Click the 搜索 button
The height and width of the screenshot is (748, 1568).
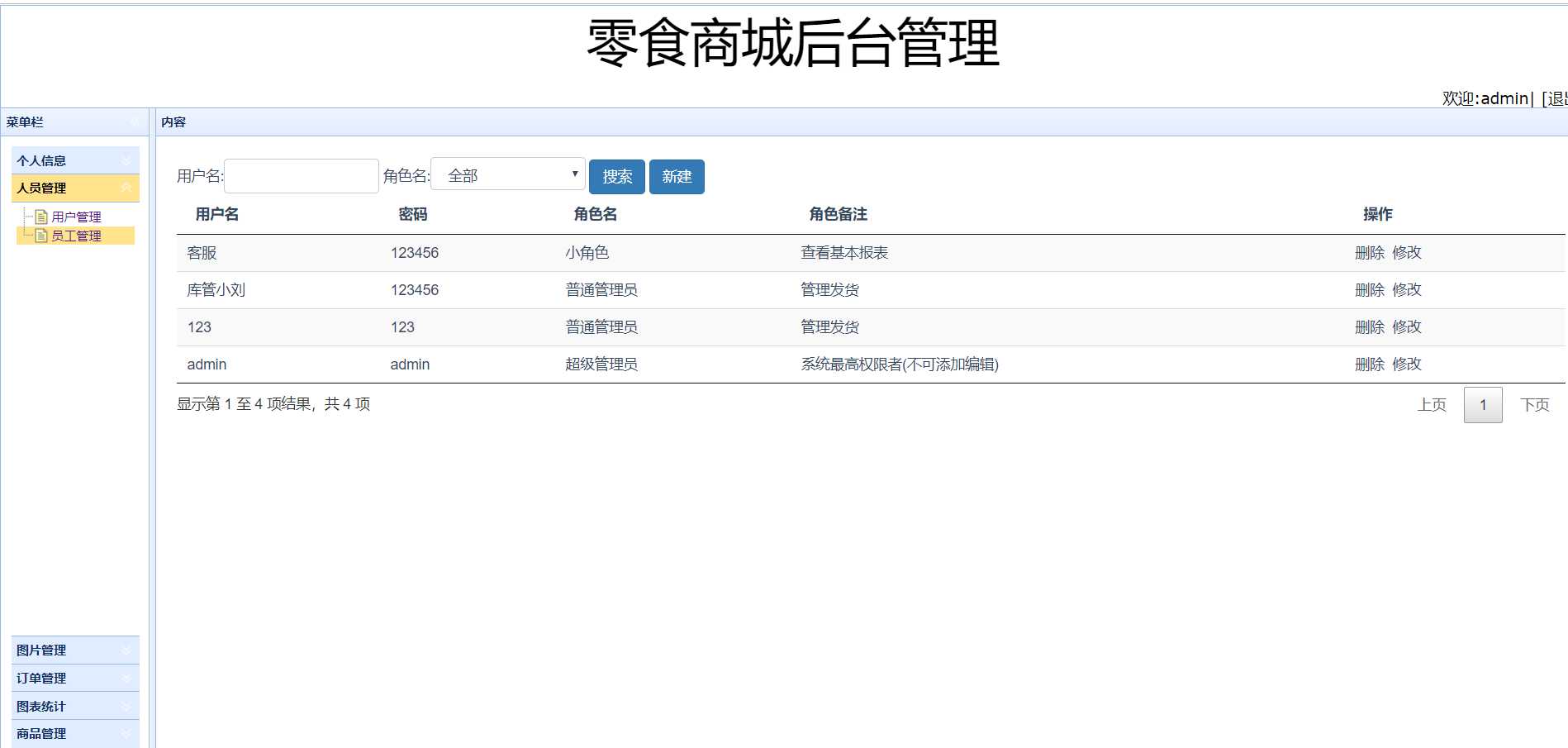[x=617, y=177]
